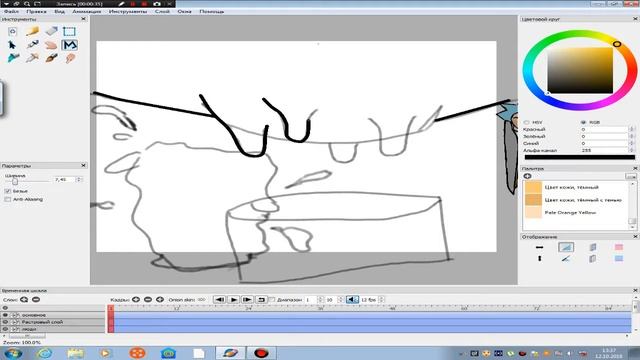The image size is (640, 360).
Task: Step the alpha channel value spinner
Action: coord(632,150)
